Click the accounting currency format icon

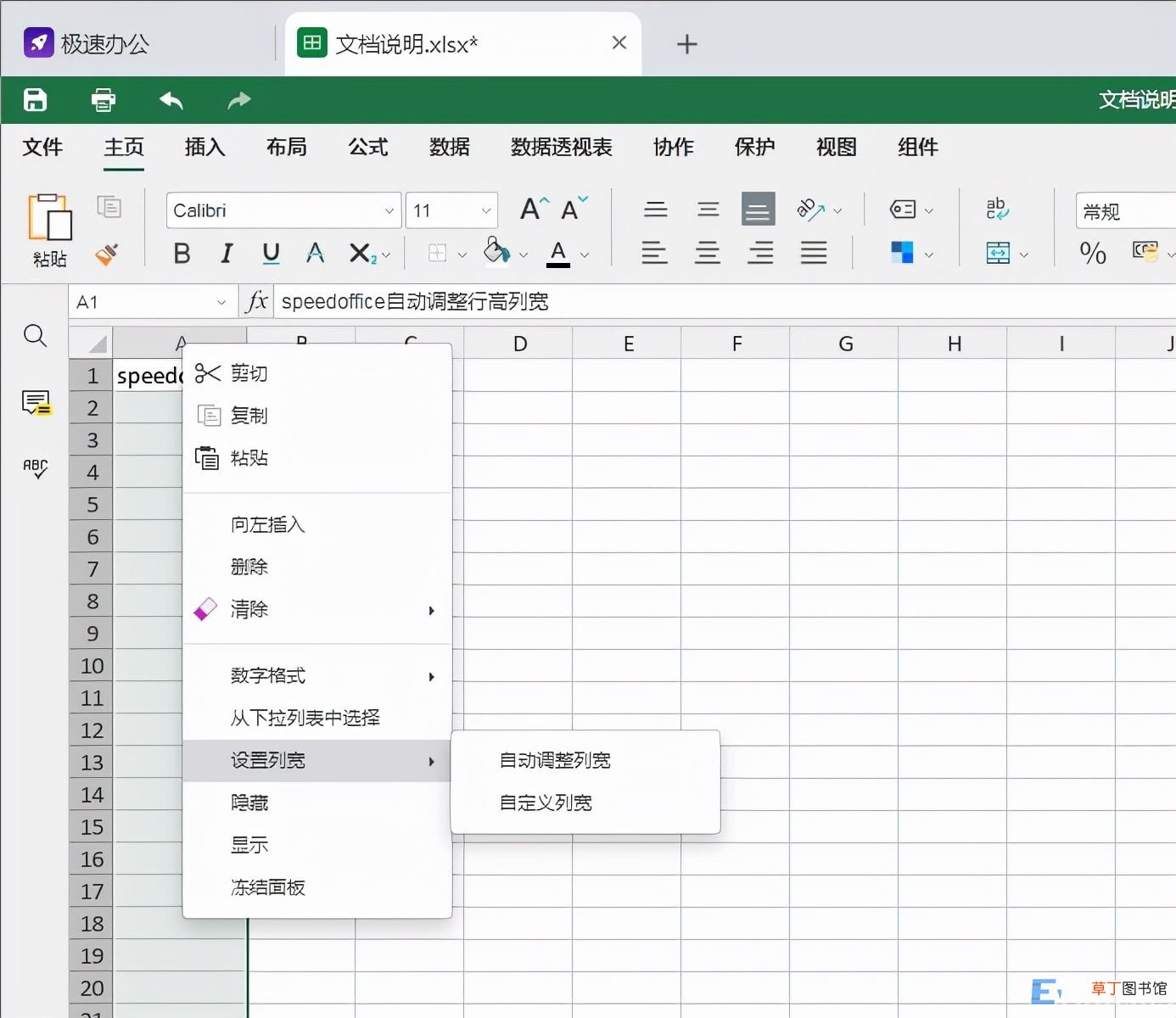(1145, 252)
